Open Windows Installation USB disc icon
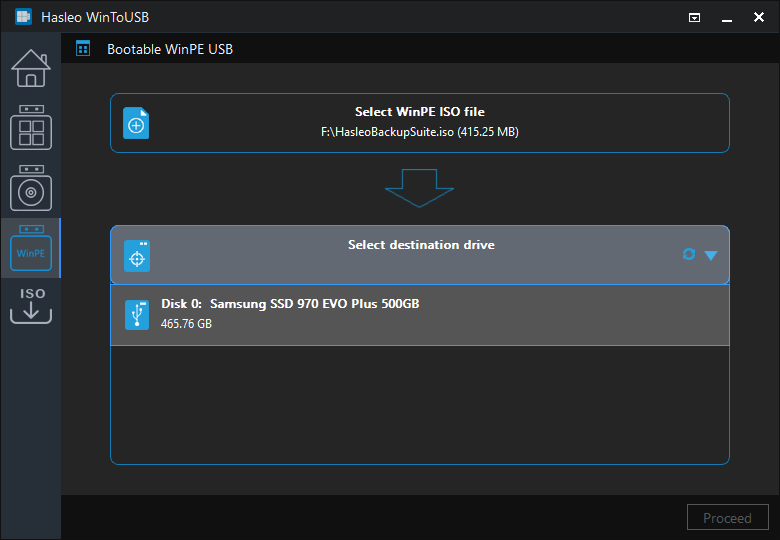This screenshot has width=780, height=540. [31, 188]
